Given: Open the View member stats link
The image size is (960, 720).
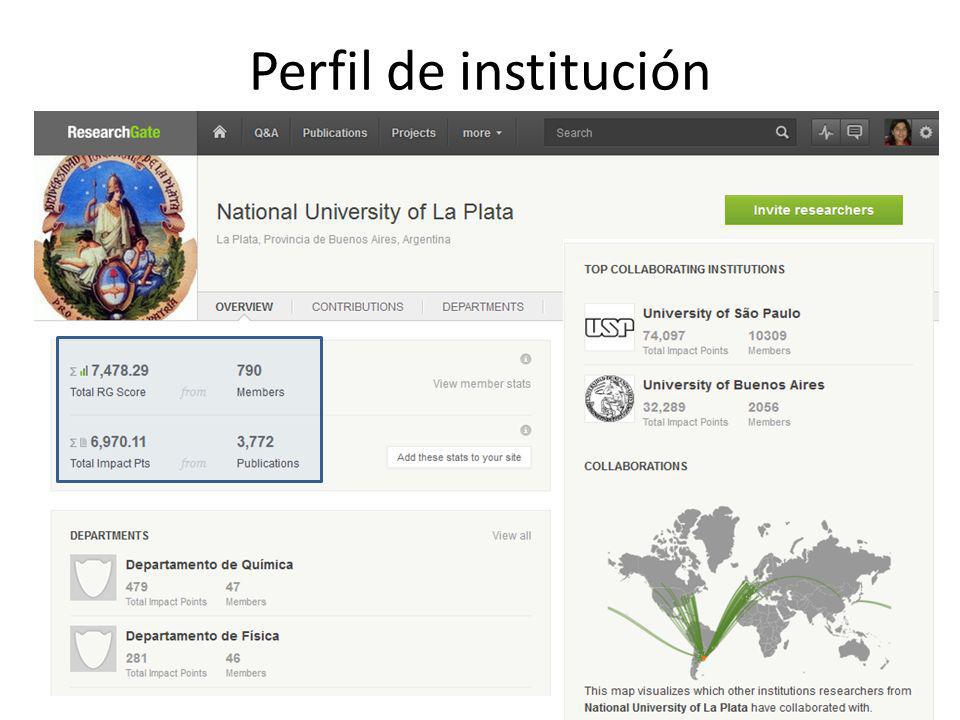Looking at the screenshot, I should point(482,384).
